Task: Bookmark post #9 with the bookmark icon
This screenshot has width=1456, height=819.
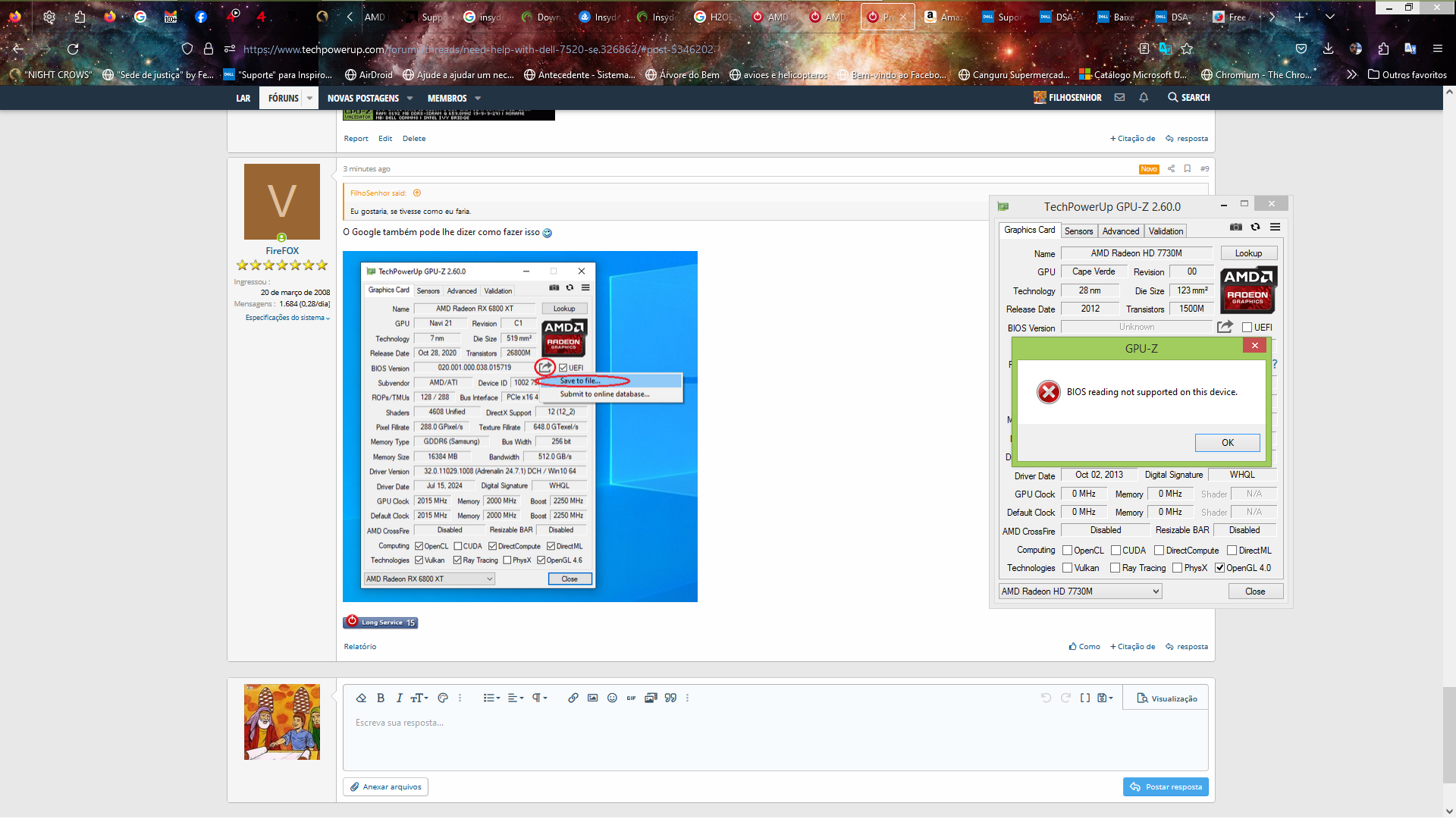Action: 1188,168
